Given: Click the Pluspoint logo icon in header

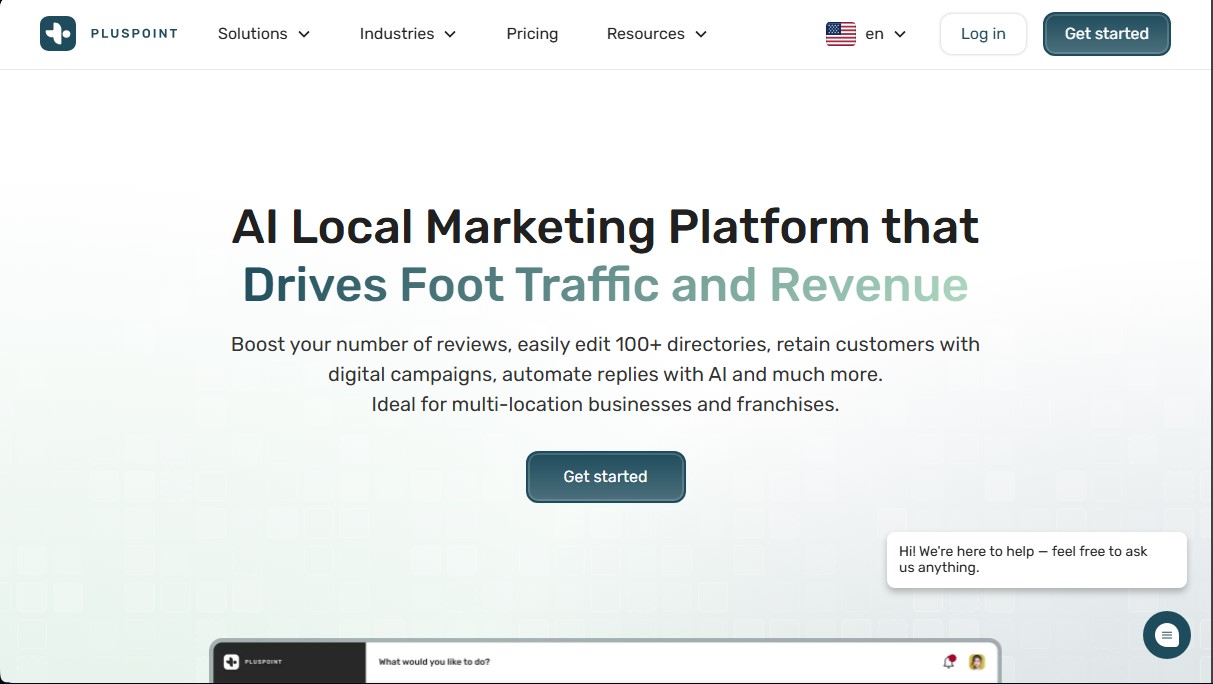Looking at the screenshot, I should 58,33.
